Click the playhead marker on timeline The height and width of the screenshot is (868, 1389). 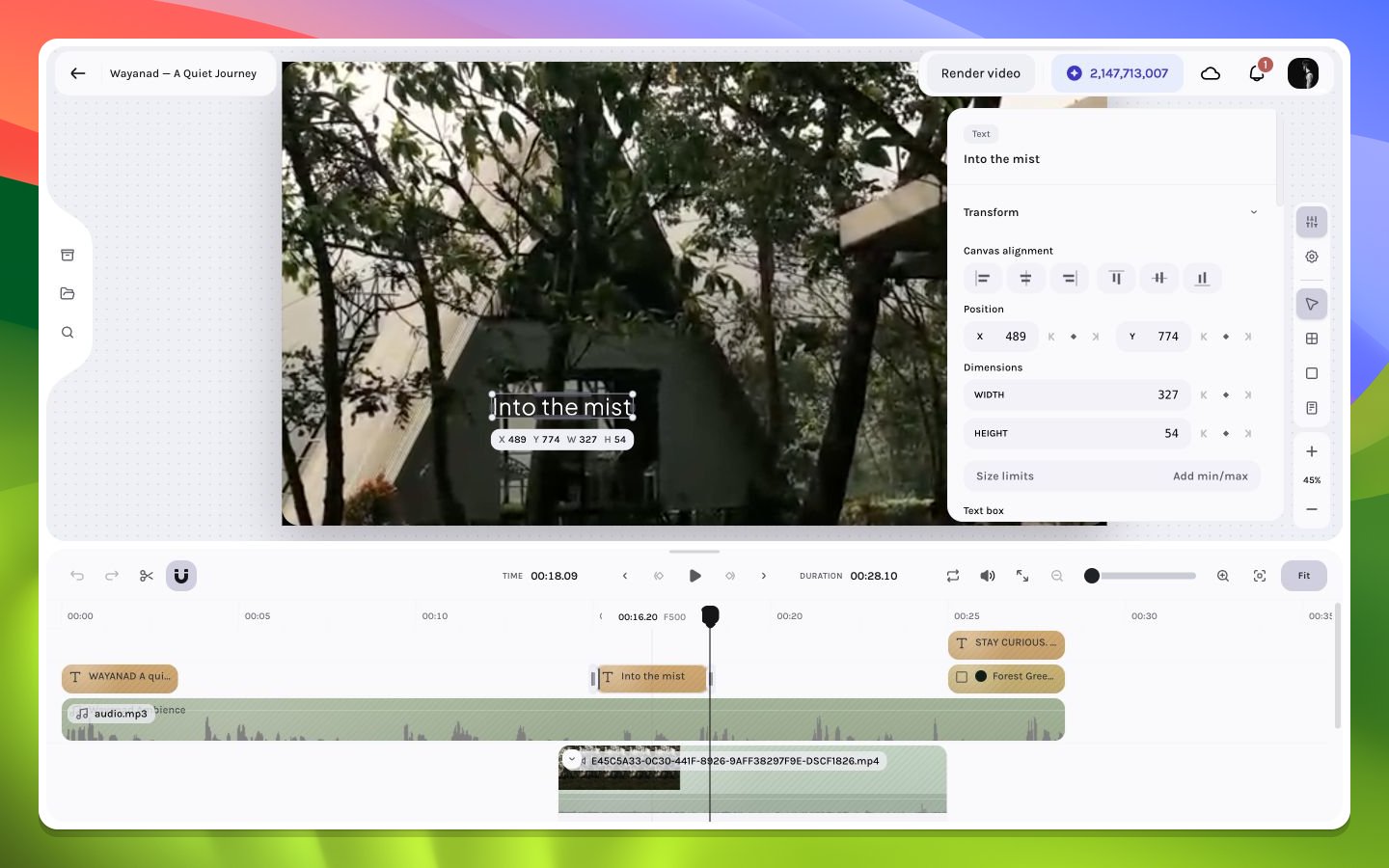pyautogui.click(x=710, y=615)
